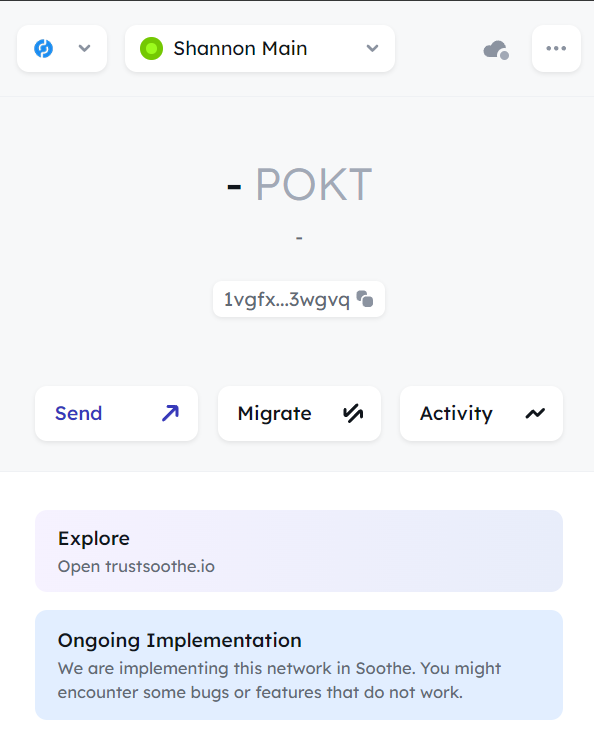Screen dimensions: 594x747
Task: Click the green account avatar circle
Action: (151, 48)
